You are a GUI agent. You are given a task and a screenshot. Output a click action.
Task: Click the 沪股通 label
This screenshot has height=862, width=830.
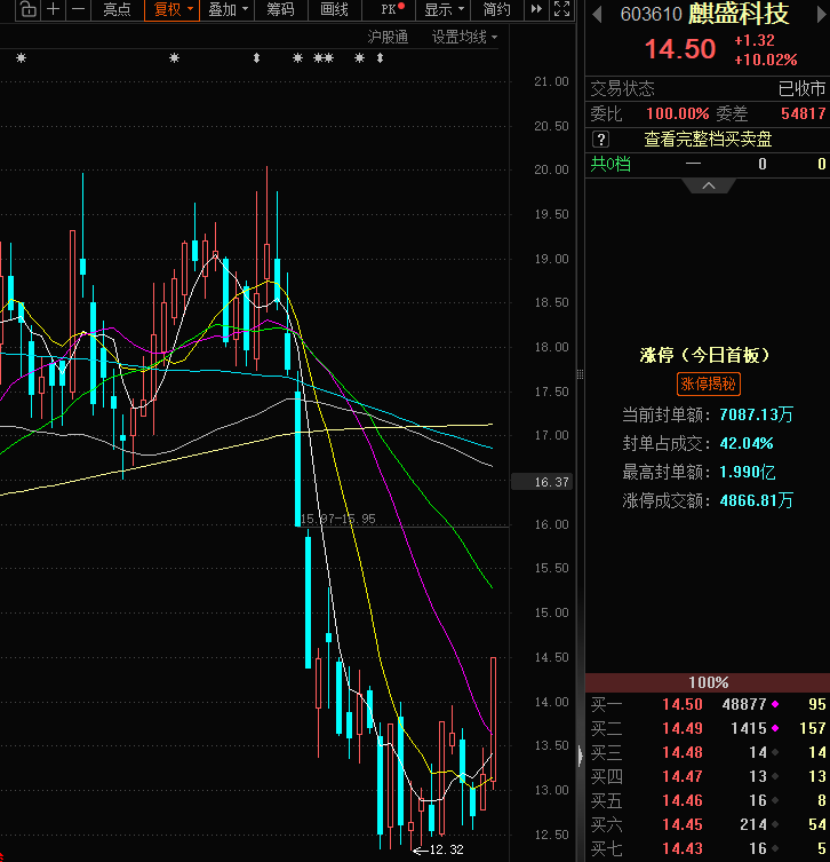point(388,37)
